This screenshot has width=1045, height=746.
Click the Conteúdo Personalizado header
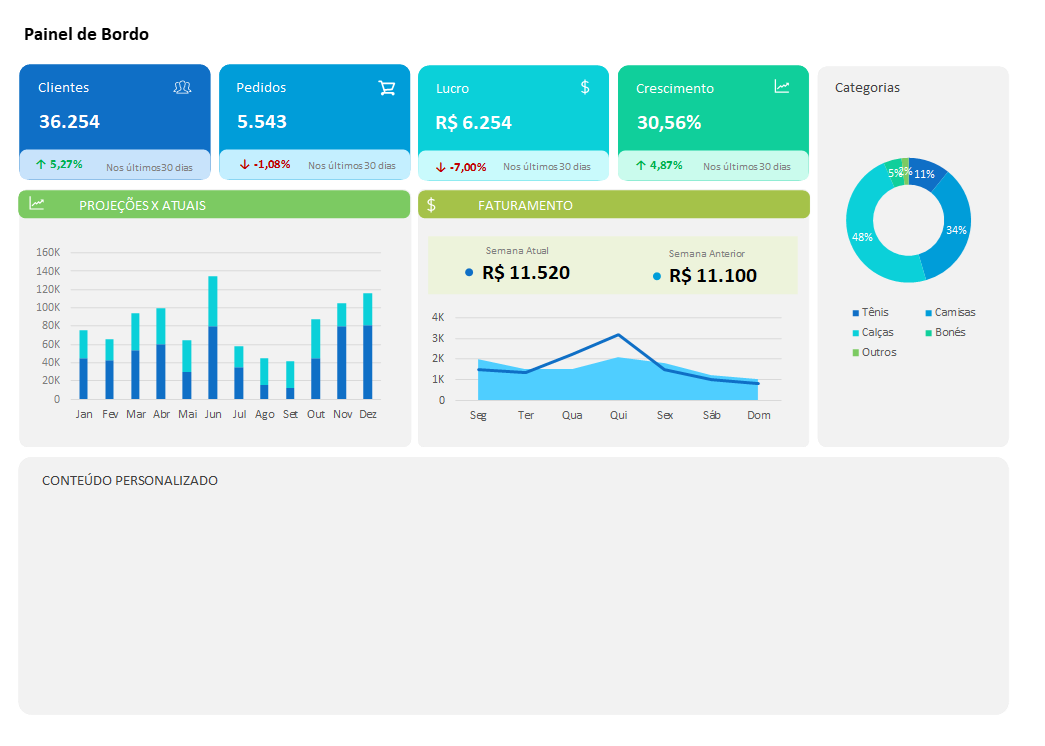tap(128, 480)
